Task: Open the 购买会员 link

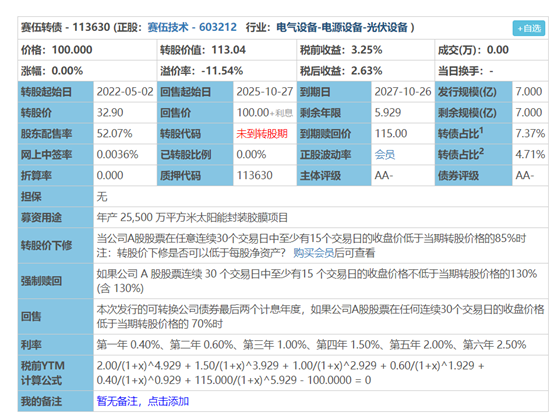Action: tap(313, 253)
